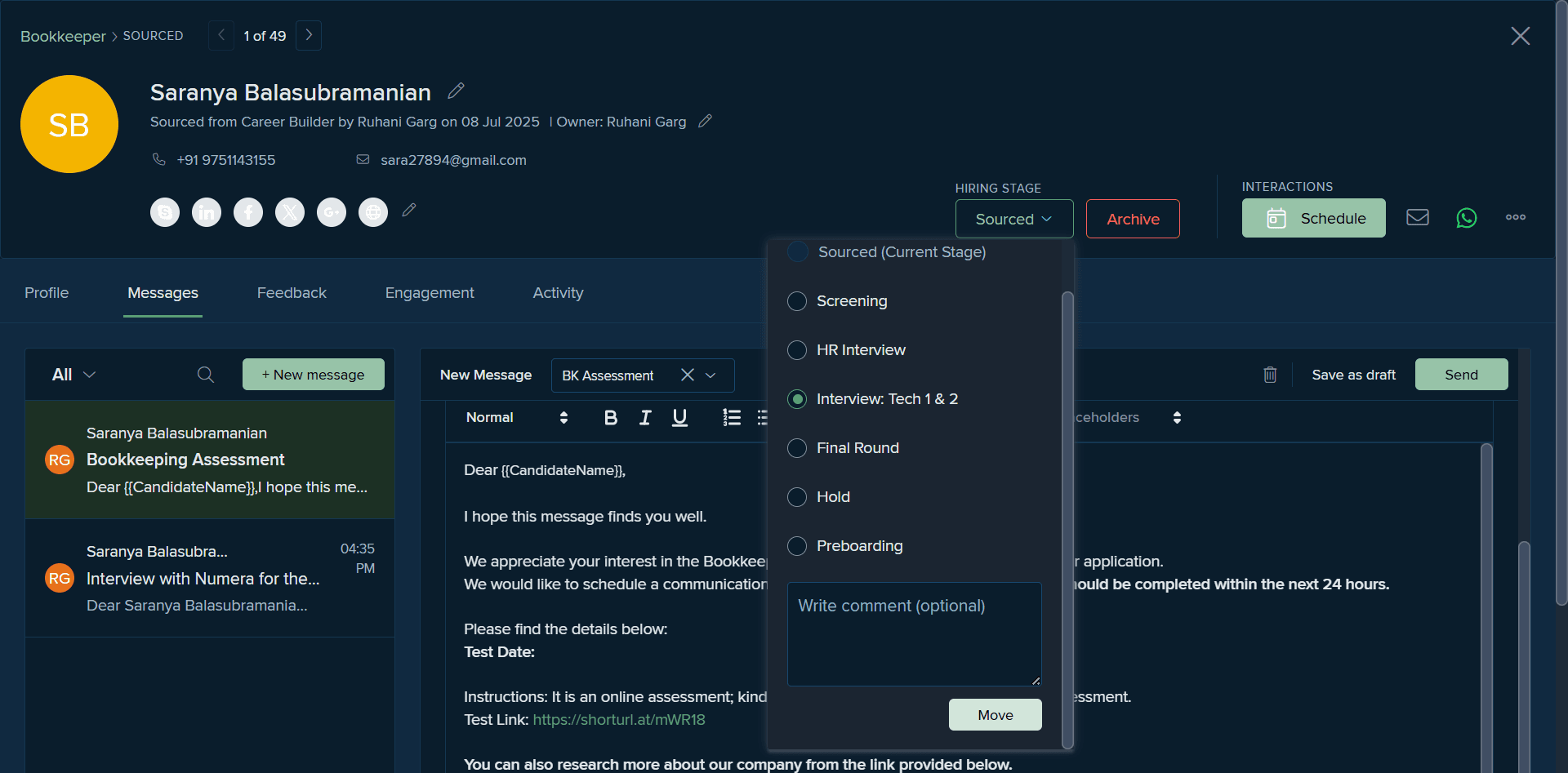Open the more options ellipsis icon
Viewport: 1568px width, 773px height.
(x=1516, y=217)
